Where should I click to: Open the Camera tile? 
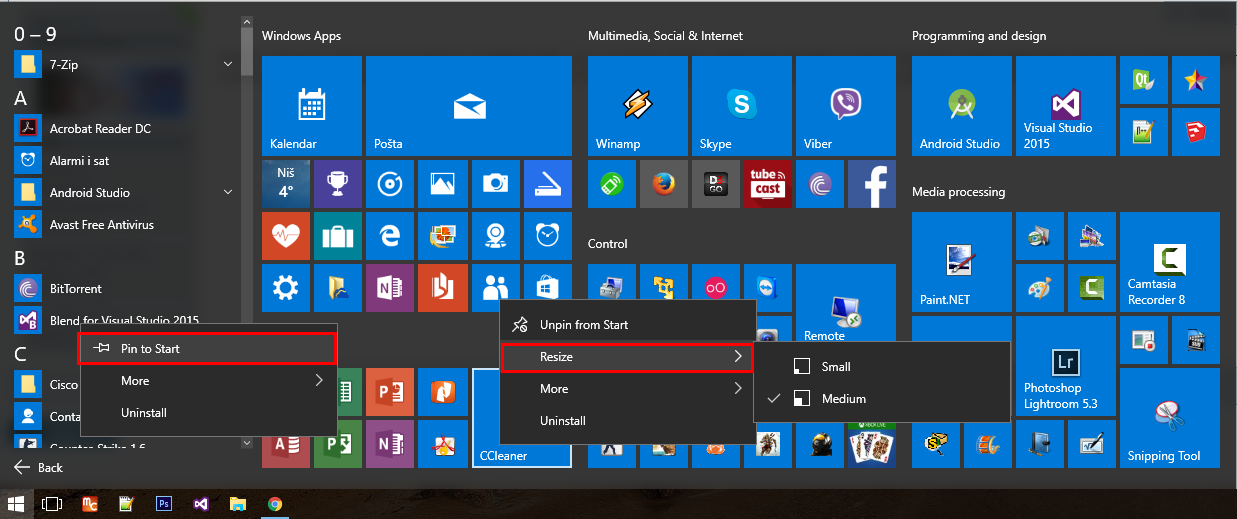(x=494, y=184)
